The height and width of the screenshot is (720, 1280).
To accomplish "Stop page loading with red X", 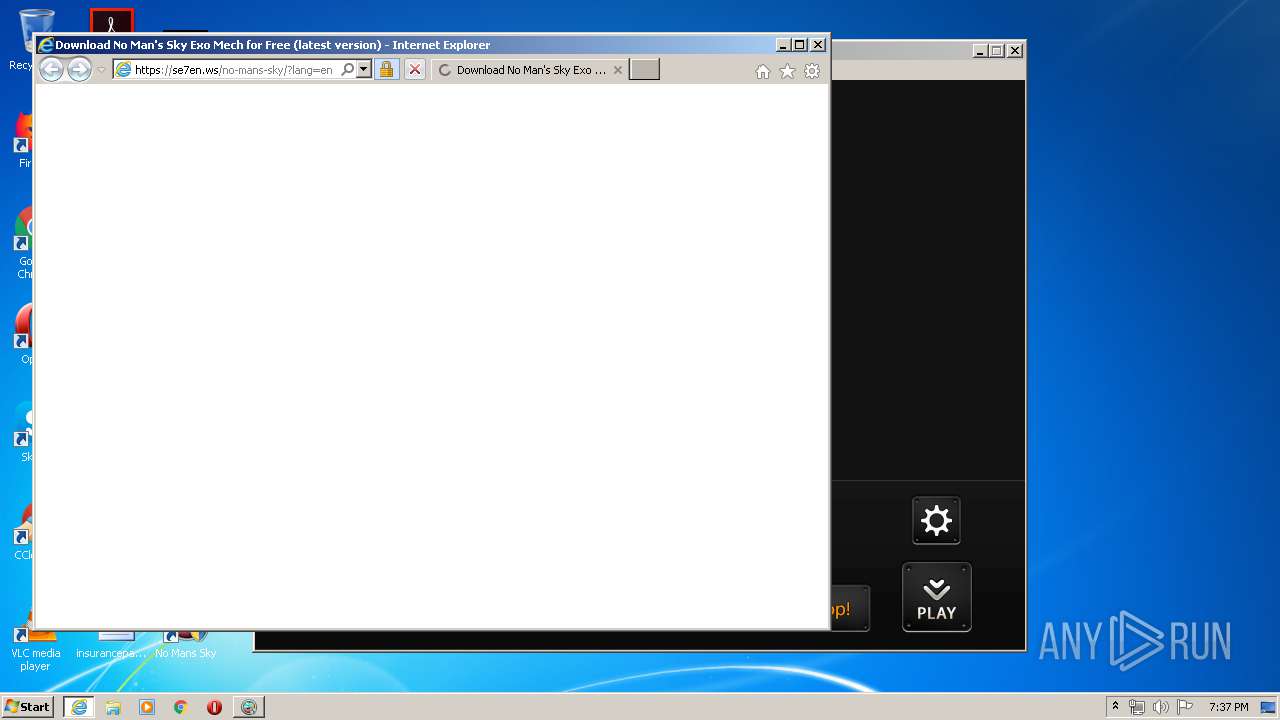I will point(415,70).
